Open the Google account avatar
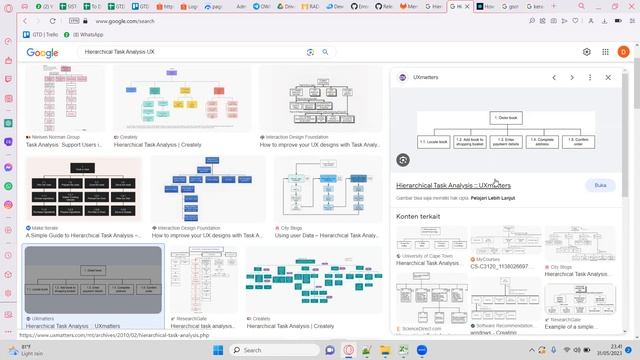The height and width of the screenshot is (360, 640). click(x=623, y=52)
